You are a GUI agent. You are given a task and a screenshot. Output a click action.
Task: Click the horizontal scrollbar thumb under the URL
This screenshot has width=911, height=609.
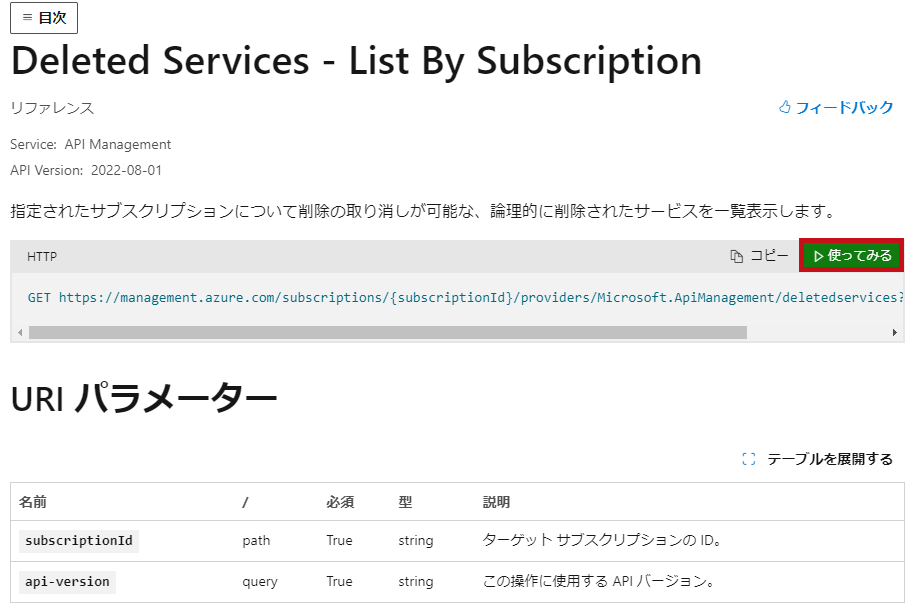pos(388,332)
